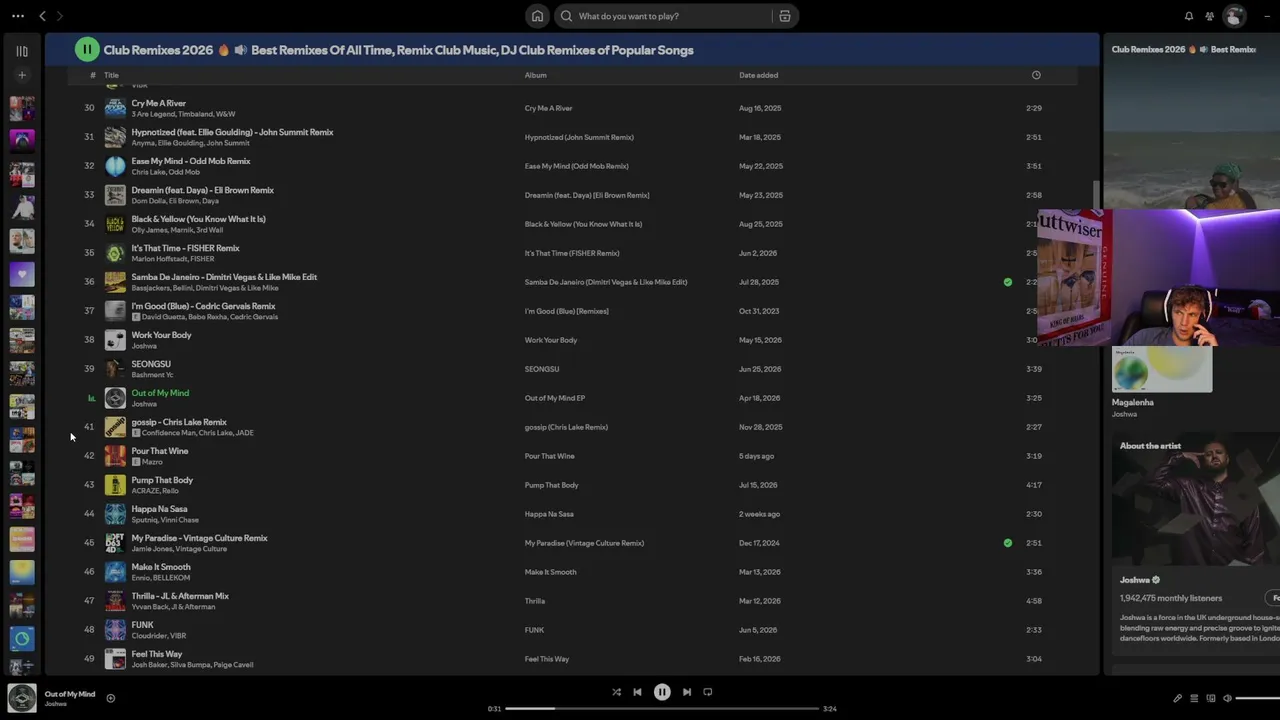Open Club Remixes 2026 heading in right panel
Viewport: 1280px width, 720px height.
coord(1184,49)
